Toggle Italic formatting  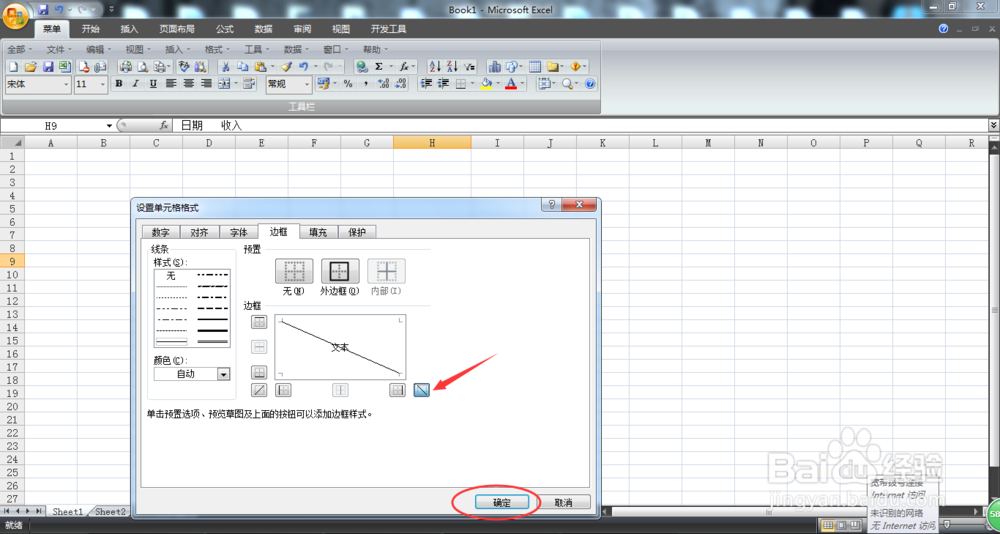135,84
